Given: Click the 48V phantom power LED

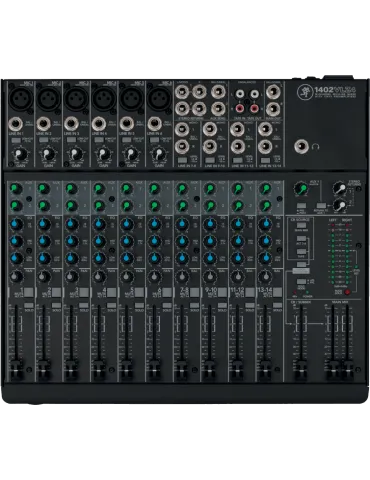Looking at the screenshot, I should [x=295, y=292].
